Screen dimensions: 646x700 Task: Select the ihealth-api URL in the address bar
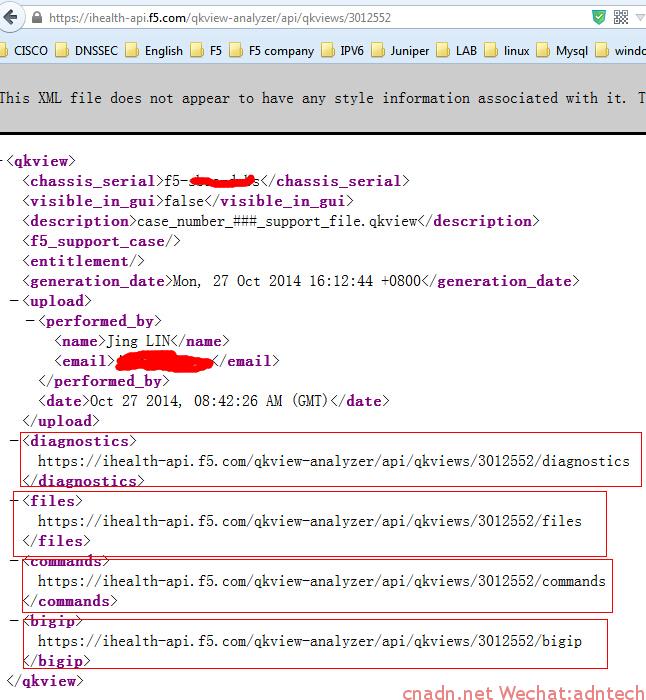pyautogui.click(x=220, y=18)
